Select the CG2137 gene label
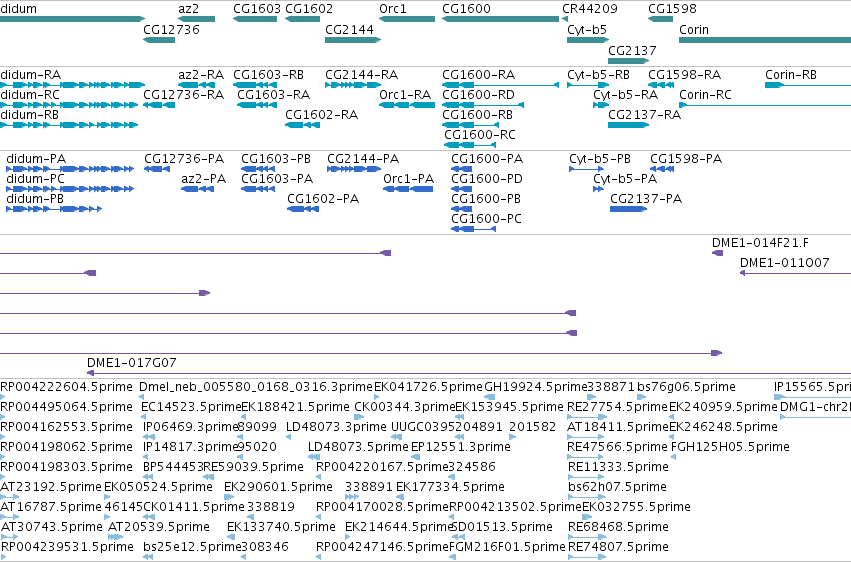The image size is (851, 562). pyautogui.click(x=632, y=51)
